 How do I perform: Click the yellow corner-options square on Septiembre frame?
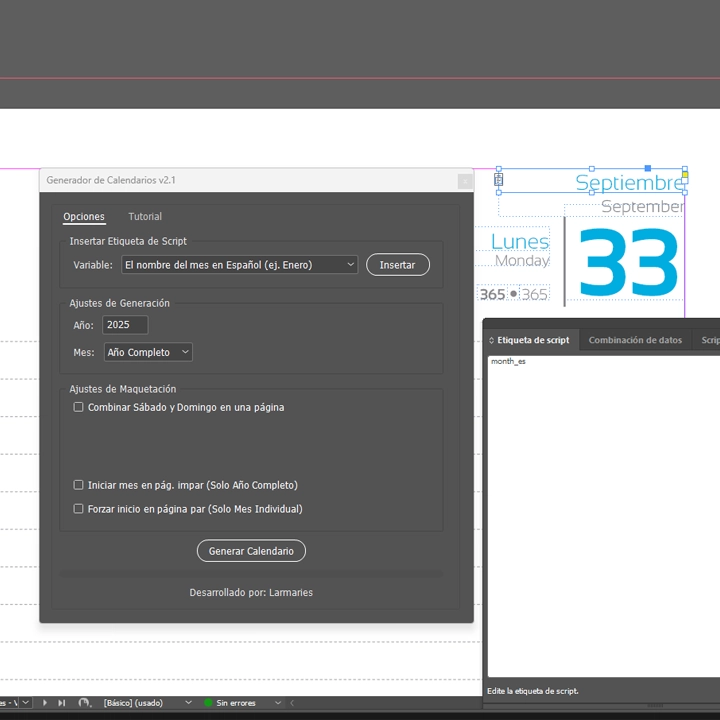[685, 175]
